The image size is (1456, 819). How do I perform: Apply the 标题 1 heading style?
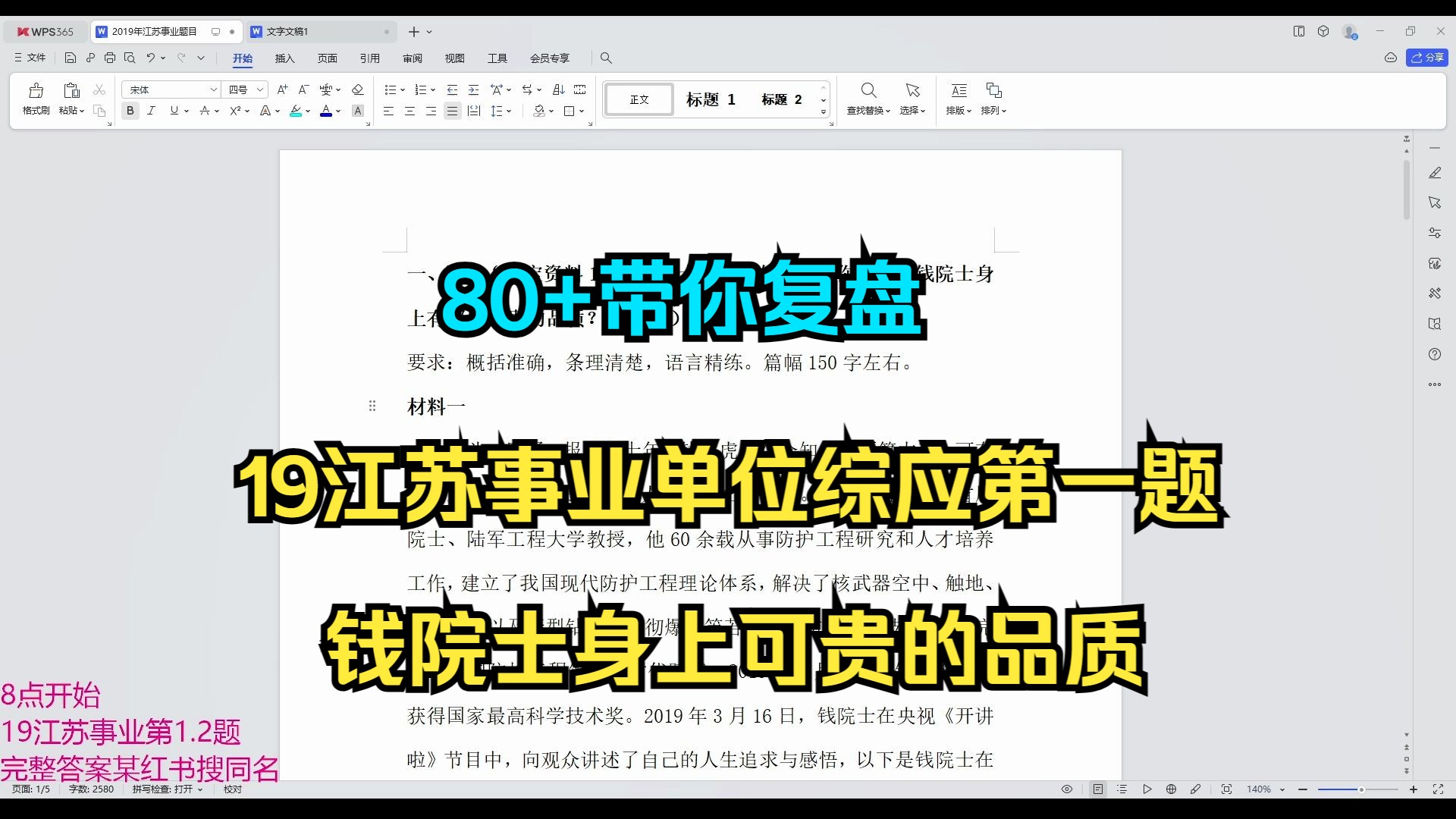(711, 99)
